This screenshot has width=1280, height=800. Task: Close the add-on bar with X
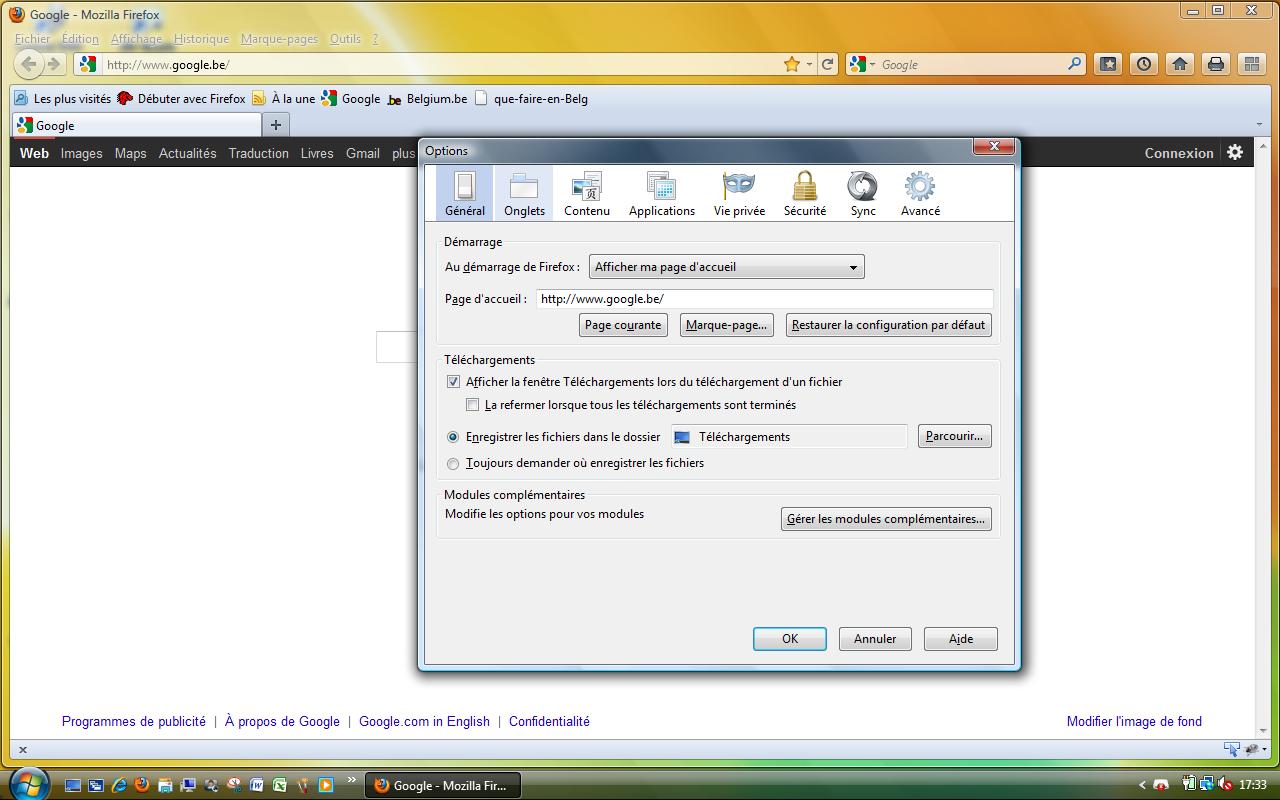pyautogui.click(x=23, y=749)
